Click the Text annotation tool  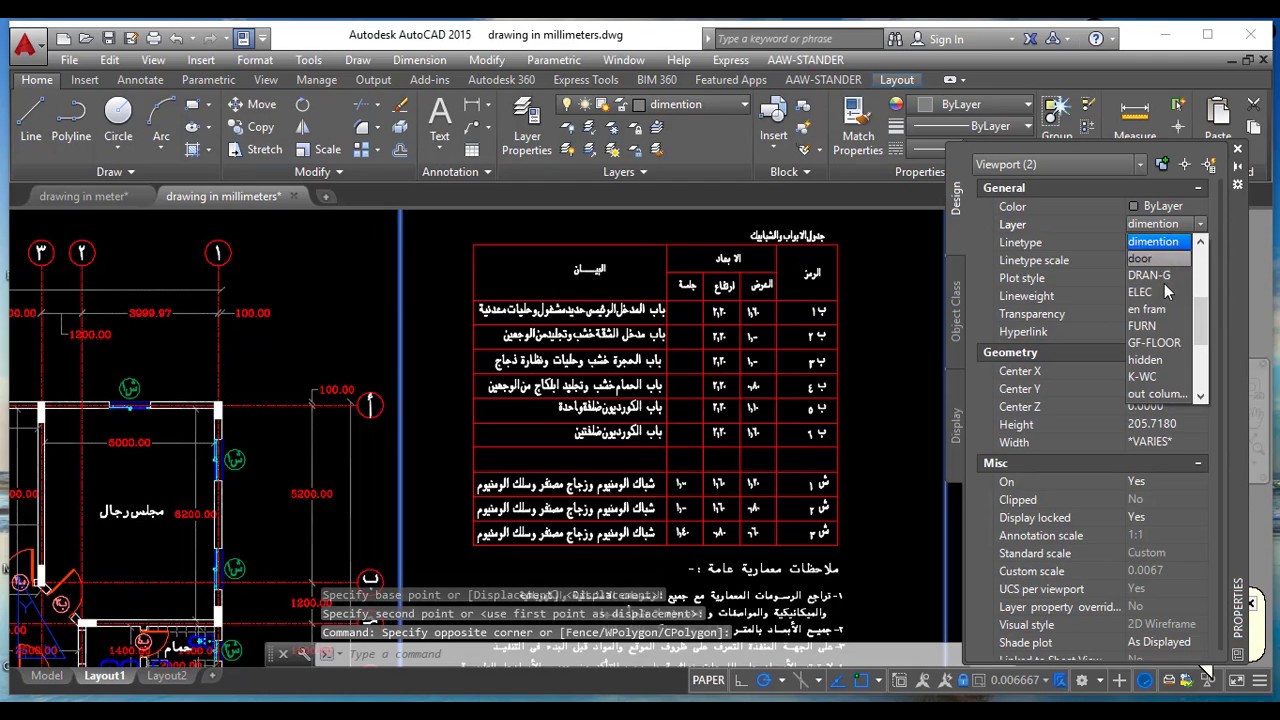coord(439,120)
